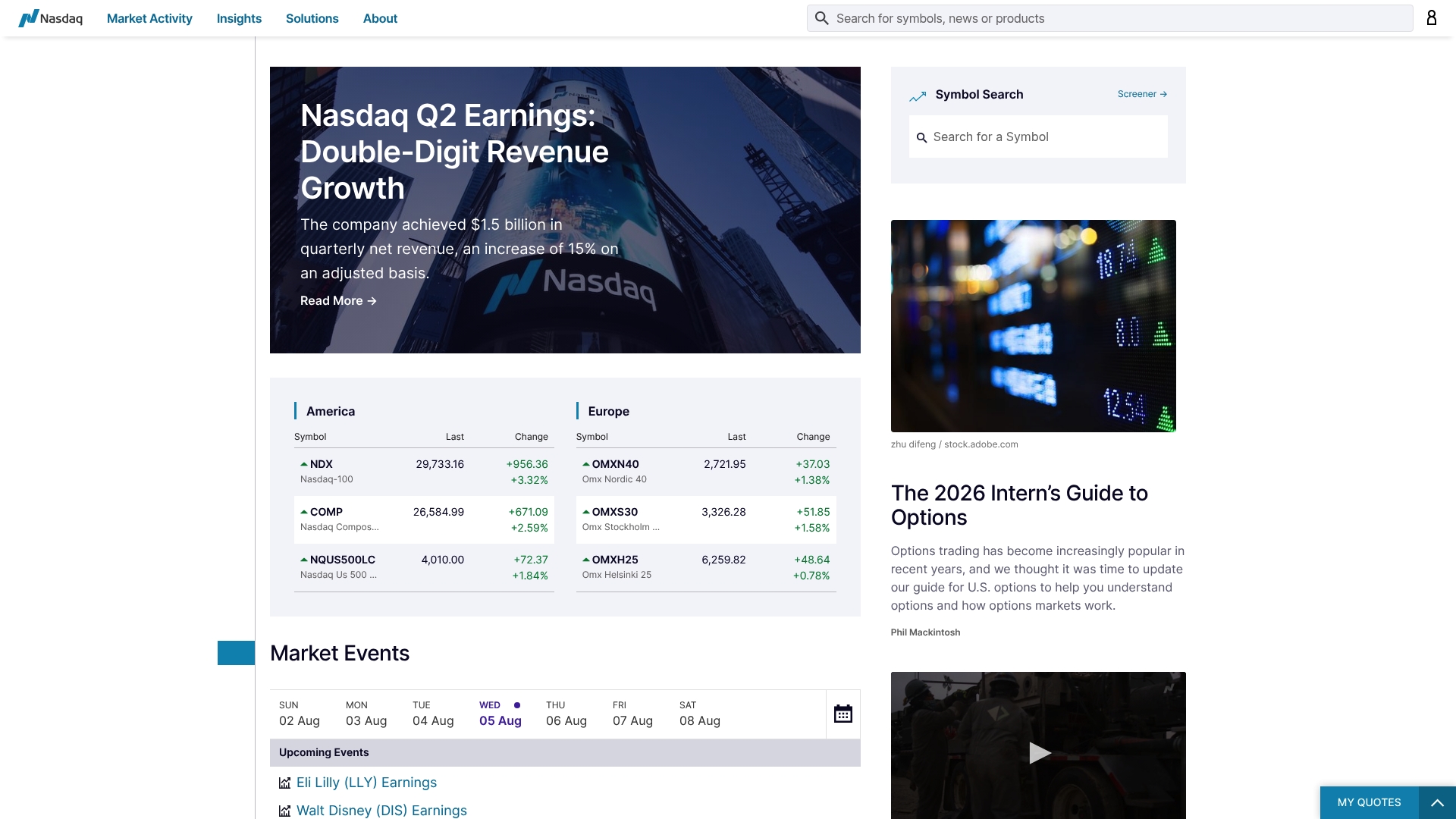
Task: Click the NDX last value 29,733.16
Action: 440,464
